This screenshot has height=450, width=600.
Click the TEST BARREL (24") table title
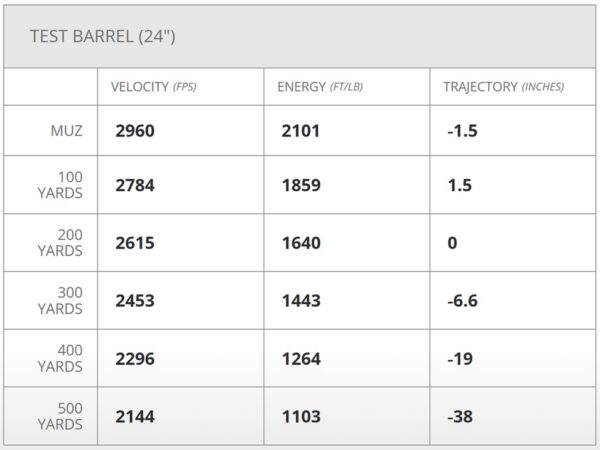pos(104,37)
